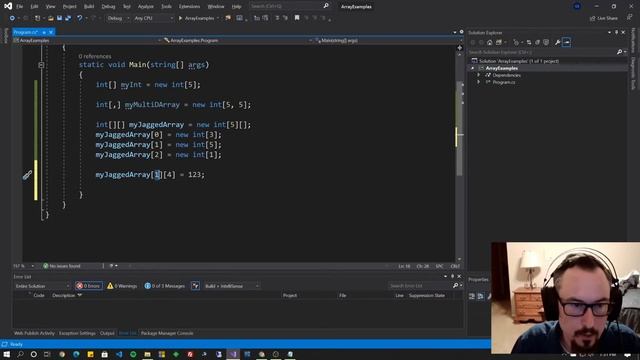The height and width of the screenshot is (360, 640).
Task: Open the Build menu
Action: pos(89,7)
